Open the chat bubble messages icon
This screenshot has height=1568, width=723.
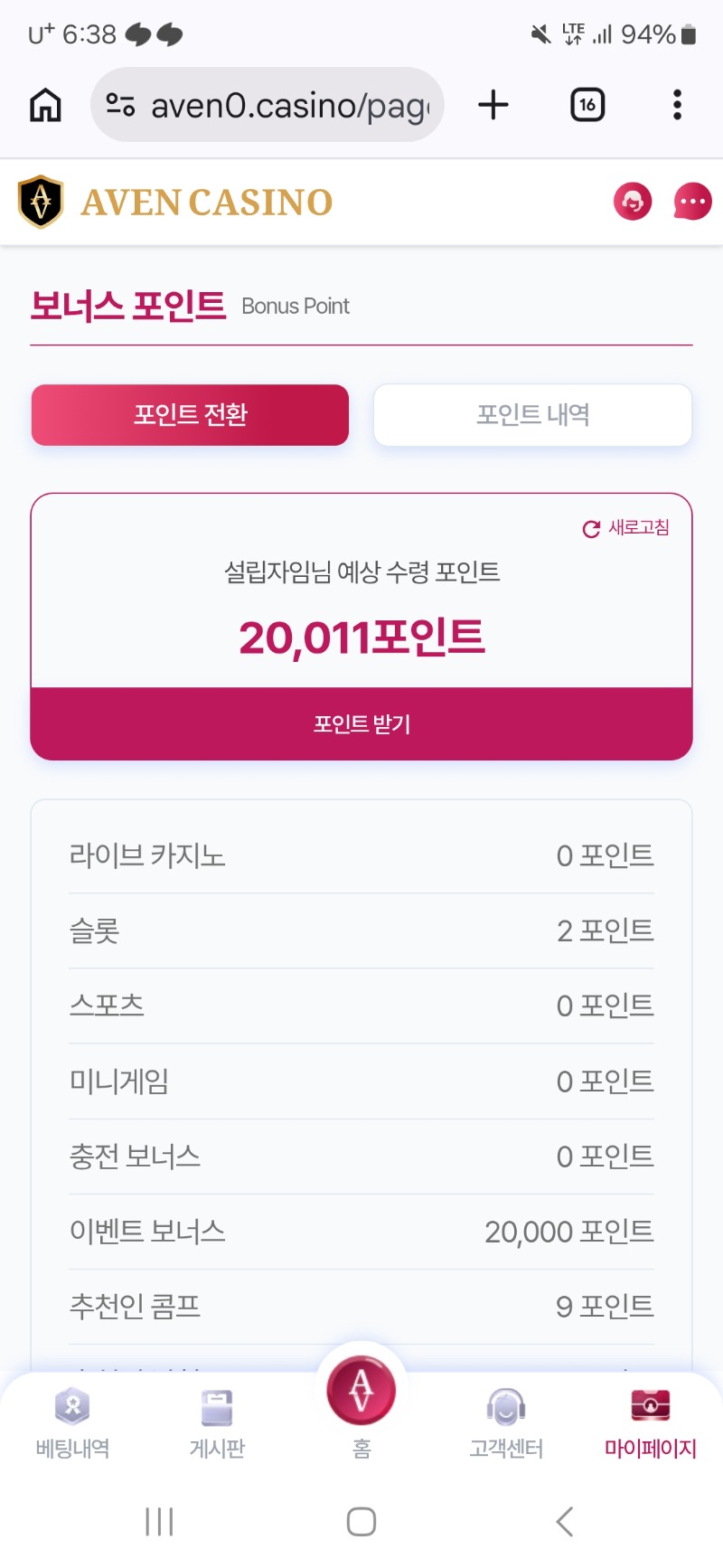[x=692, y=201]
